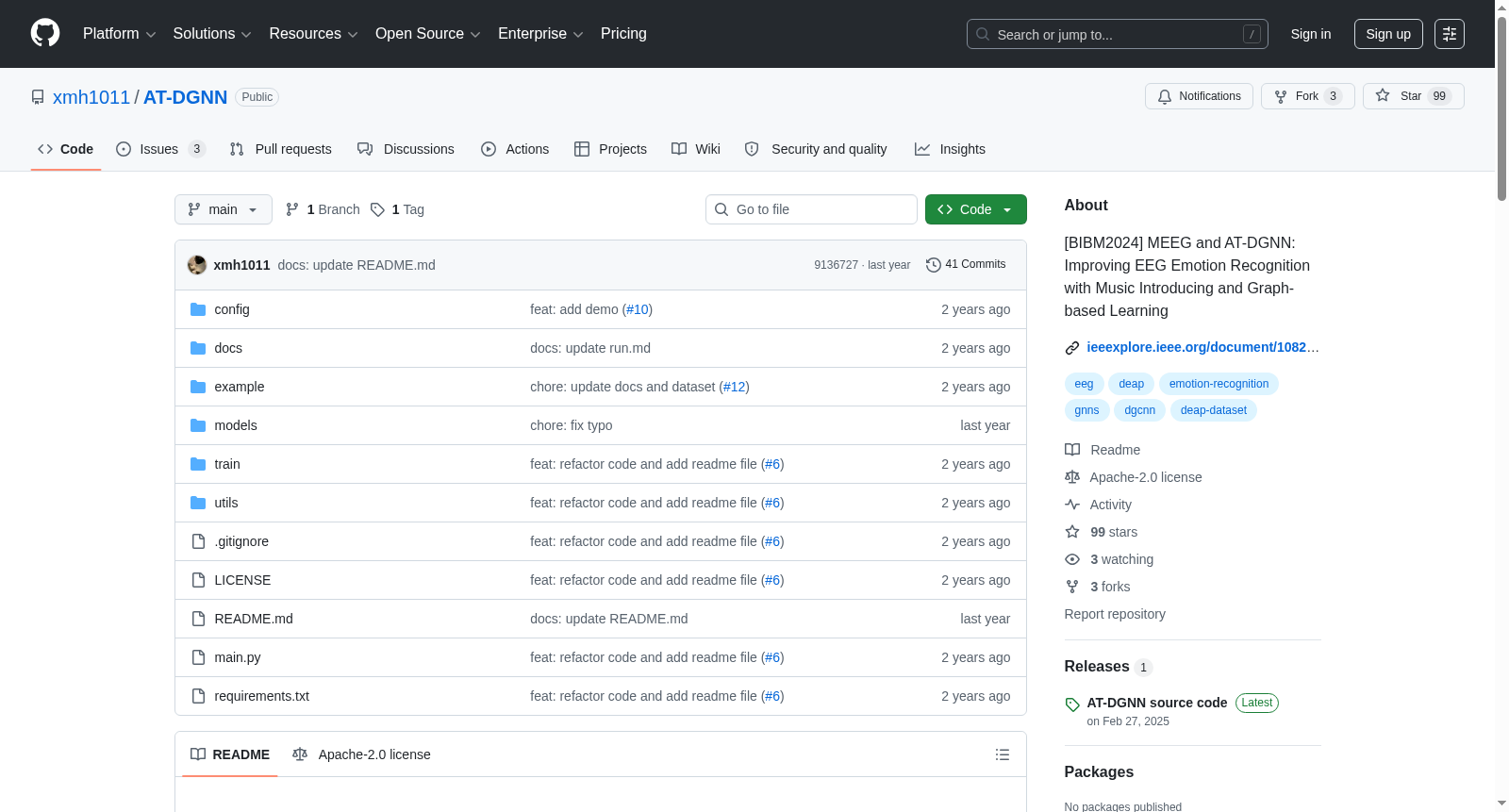View 41 Commits history
Image resolution: width=1509 pixels, height=812 pixels.
pos(966,265)
